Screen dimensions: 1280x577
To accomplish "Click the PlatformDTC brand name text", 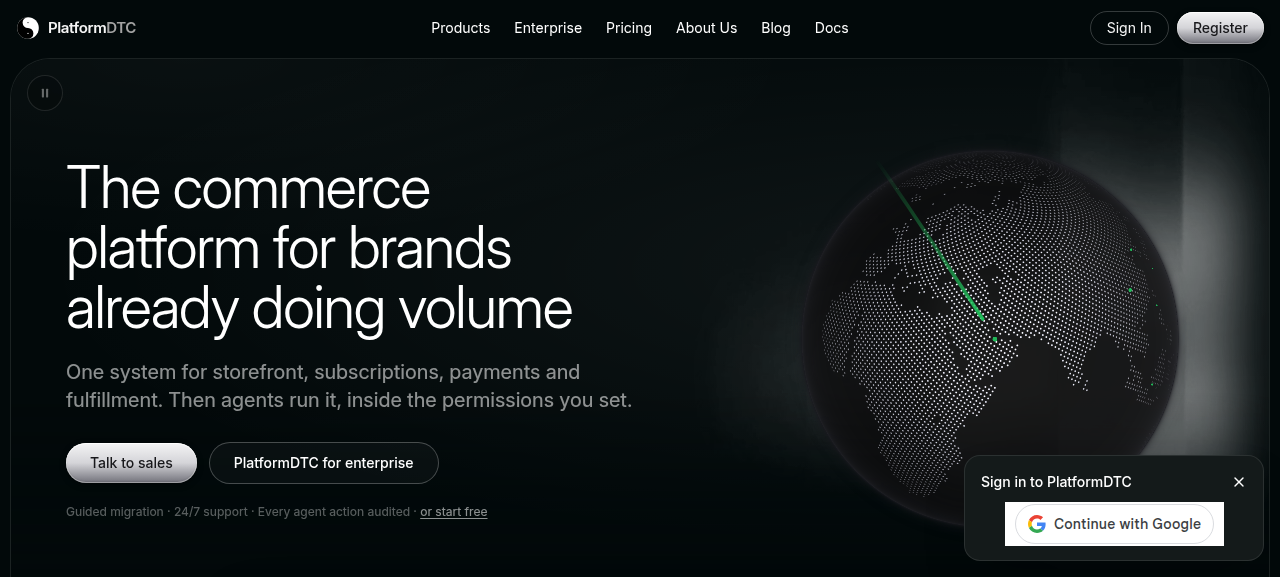I will coord(92,28).
